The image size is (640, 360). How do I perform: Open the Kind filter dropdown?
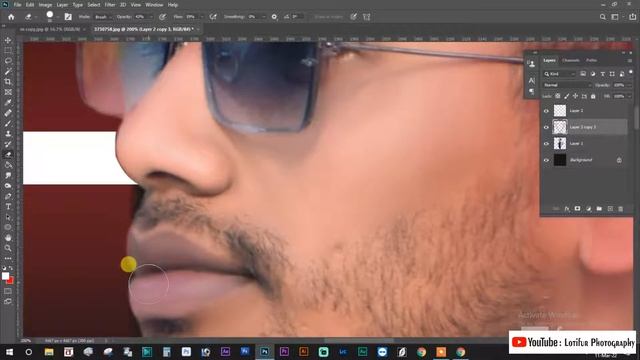tap(560, 74)
